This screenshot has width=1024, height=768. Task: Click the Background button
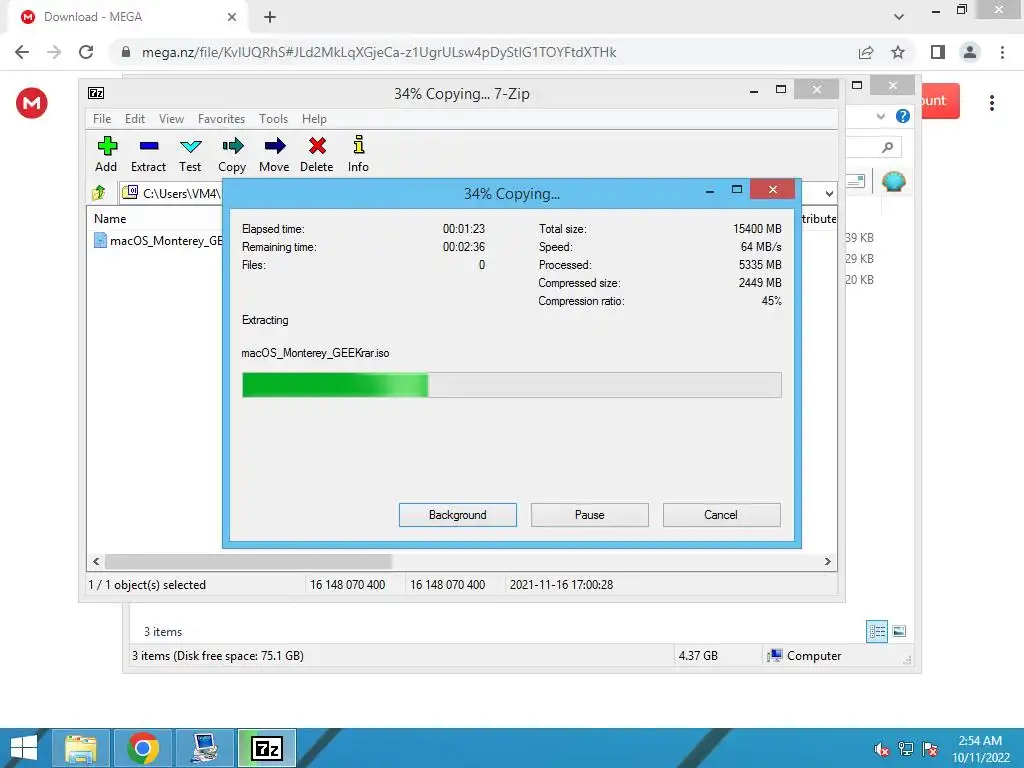[458, 515]
